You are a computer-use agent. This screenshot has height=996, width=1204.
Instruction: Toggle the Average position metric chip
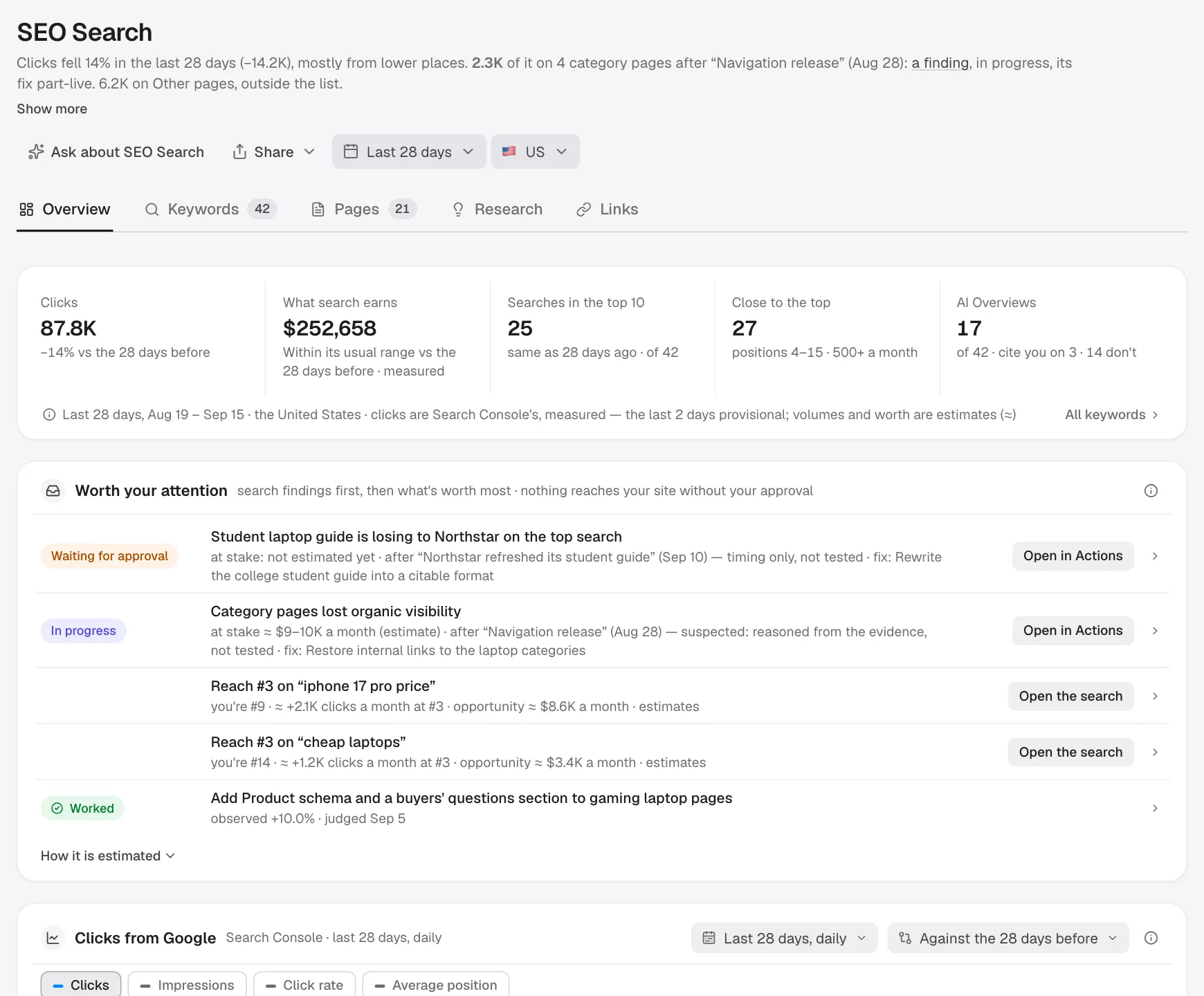click(x=436, y=984)
